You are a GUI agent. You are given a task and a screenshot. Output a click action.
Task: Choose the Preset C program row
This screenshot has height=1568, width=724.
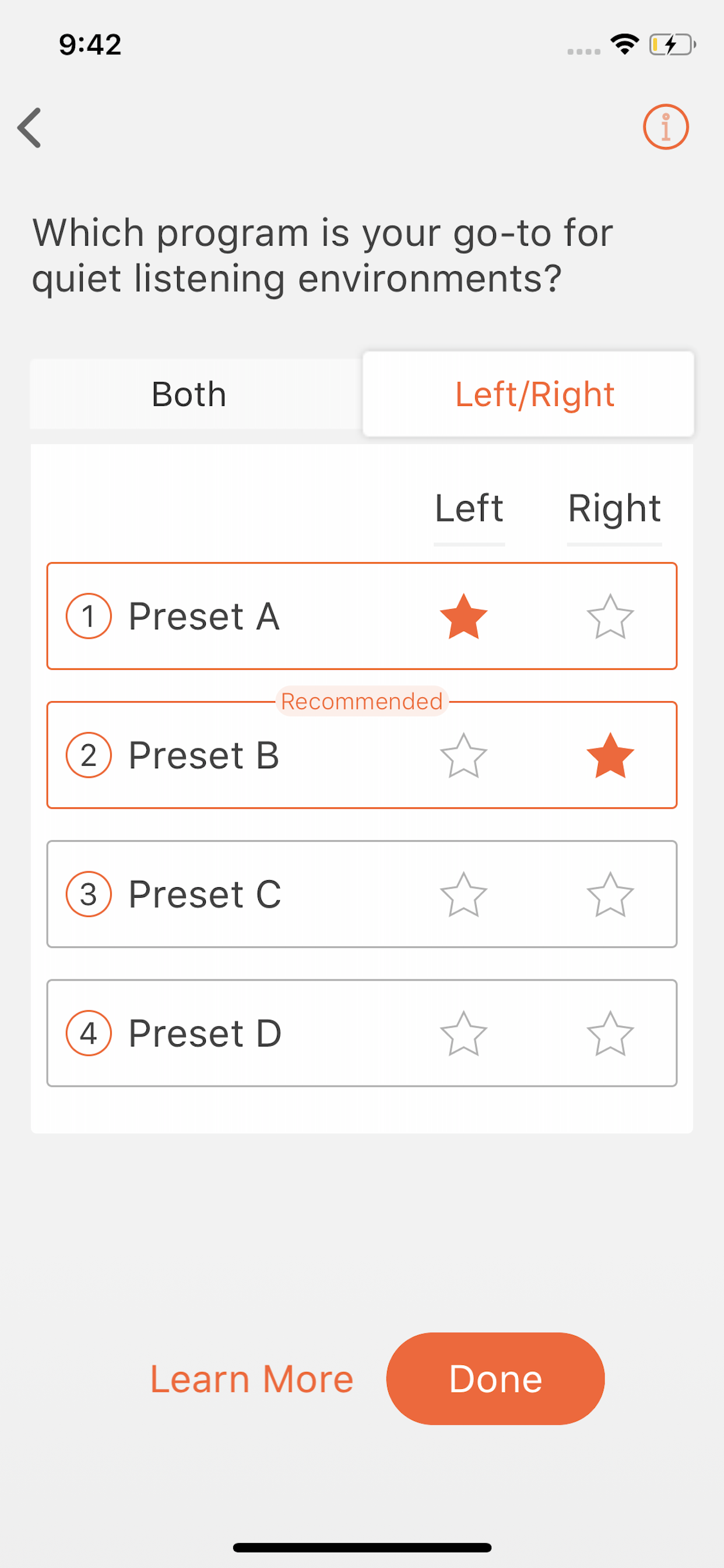click(x=362, y=894)
